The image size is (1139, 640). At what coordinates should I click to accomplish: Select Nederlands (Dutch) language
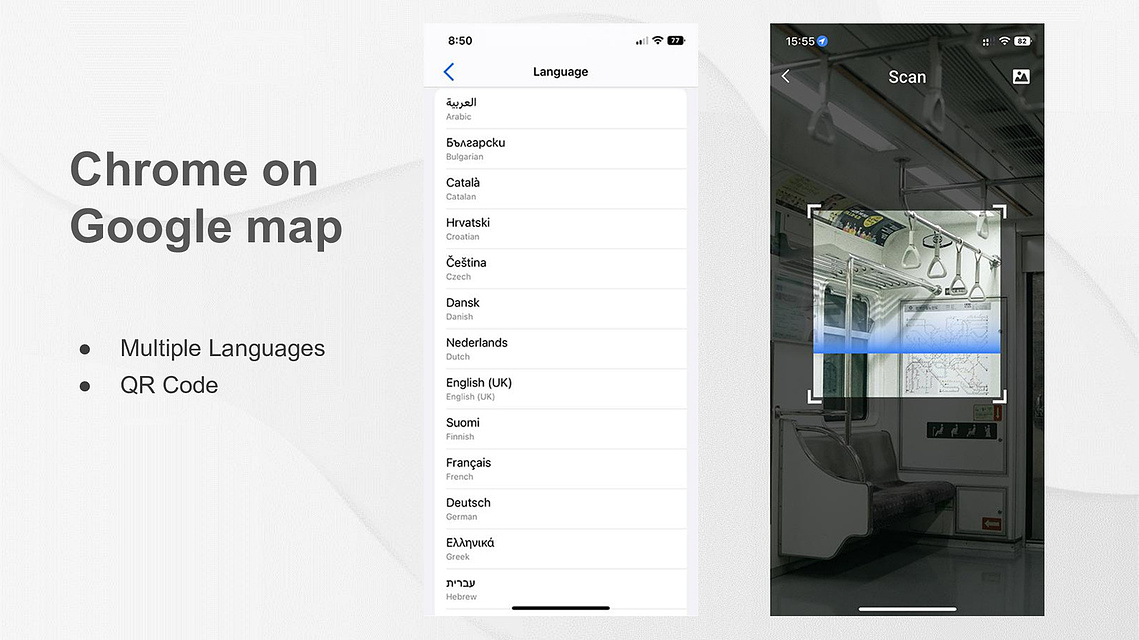(x=561, y=349)
